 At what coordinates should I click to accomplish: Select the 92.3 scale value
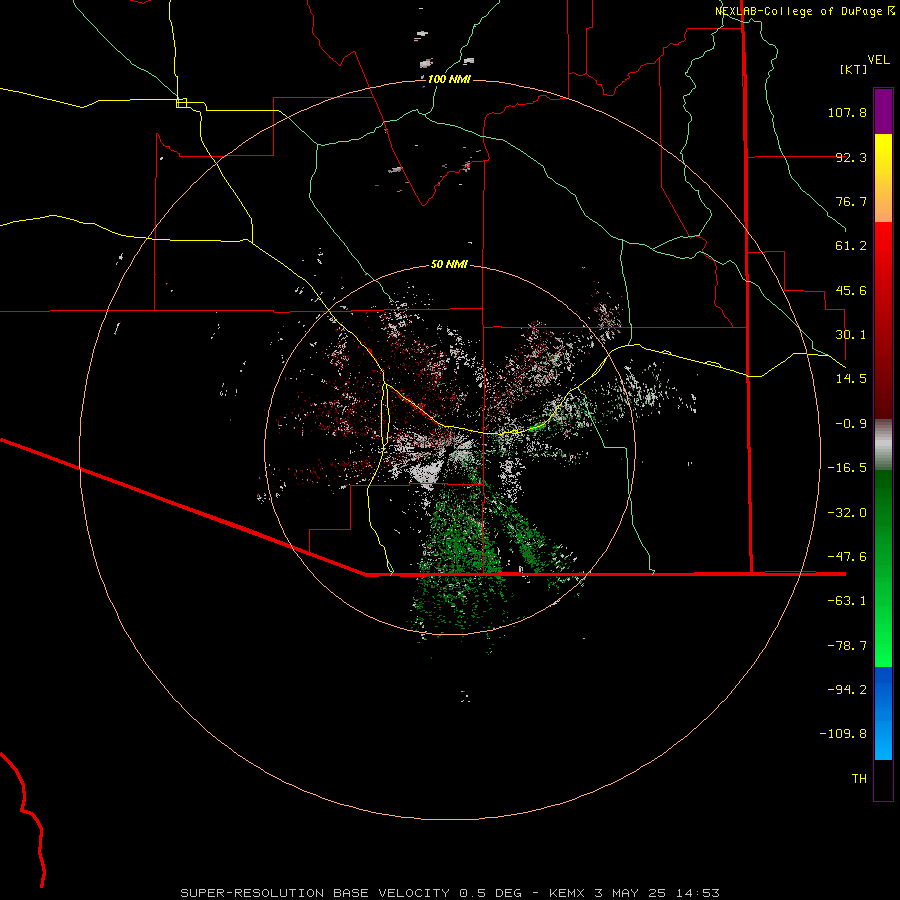851,157
